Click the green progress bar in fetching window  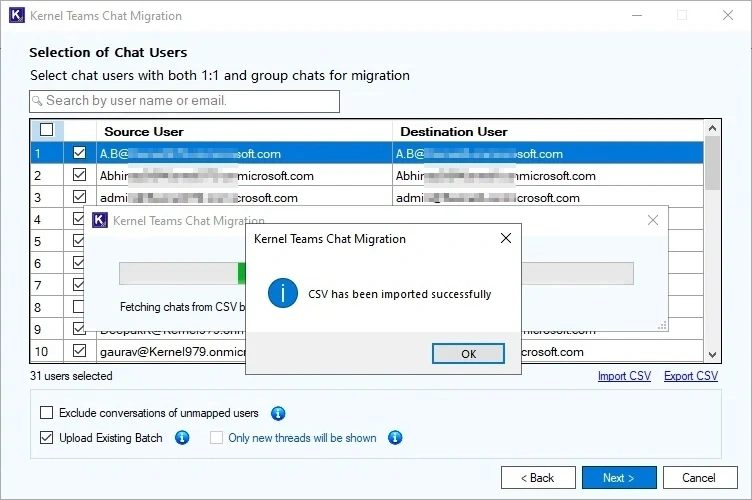(x=242, y=273)
